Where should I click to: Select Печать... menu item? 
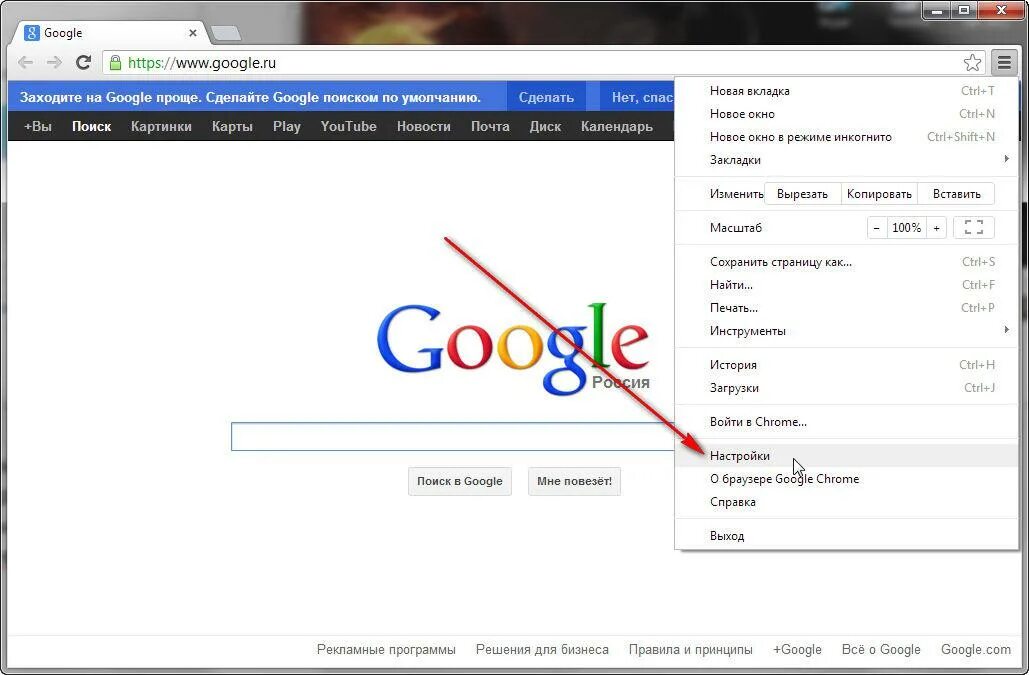[x=847, y=308]
